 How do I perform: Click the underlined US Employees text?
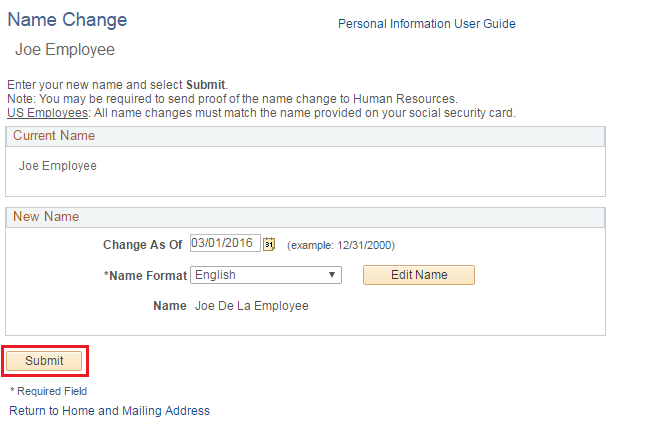(47, 113)
